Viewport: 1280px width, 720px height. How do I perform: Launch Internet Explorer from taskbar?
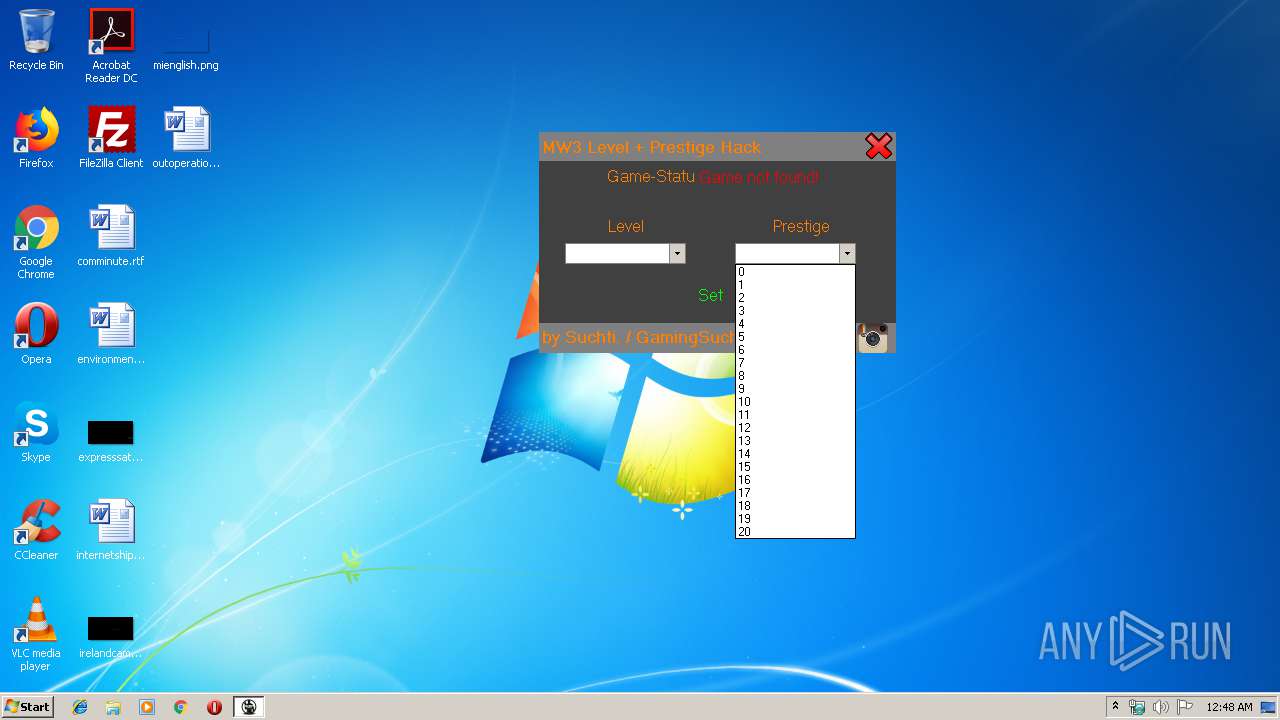(x=80, y=707)
